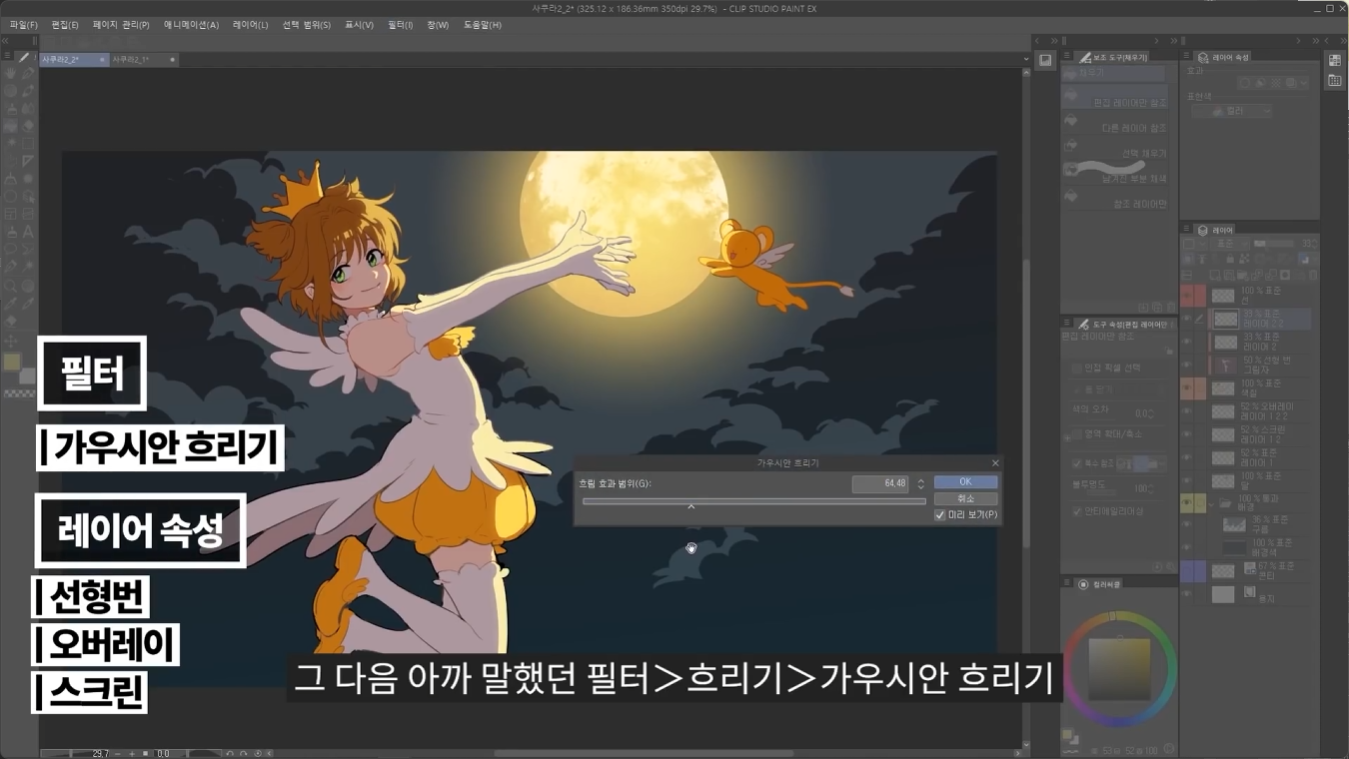Select the Object operation cursor tool
This screenshot has height=759, width=1349.
(x=28, y=198)
